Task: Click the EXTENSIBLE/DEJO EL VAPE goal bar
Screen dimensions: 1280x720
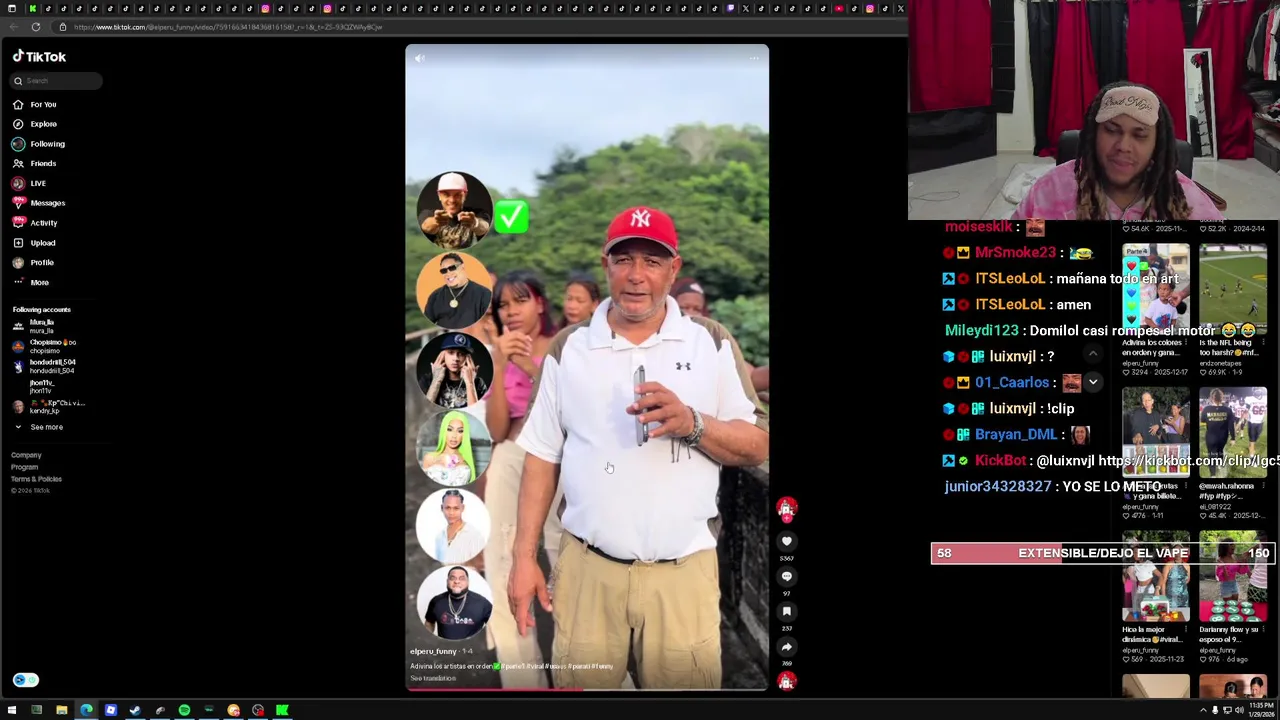Action: tap(1103, 553)
